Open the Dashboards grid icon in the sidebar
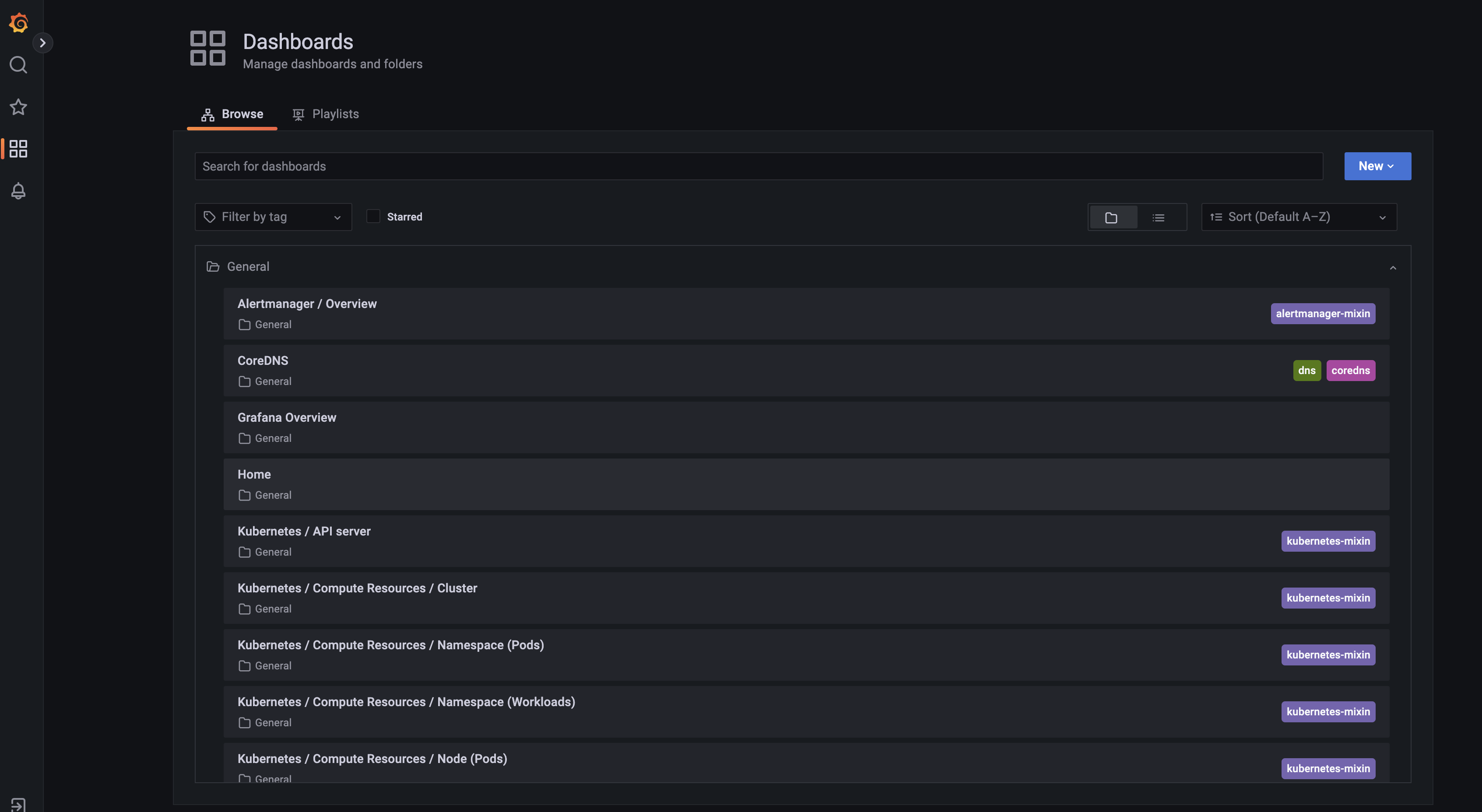1482x812 pixels. (x=18, y=149)
